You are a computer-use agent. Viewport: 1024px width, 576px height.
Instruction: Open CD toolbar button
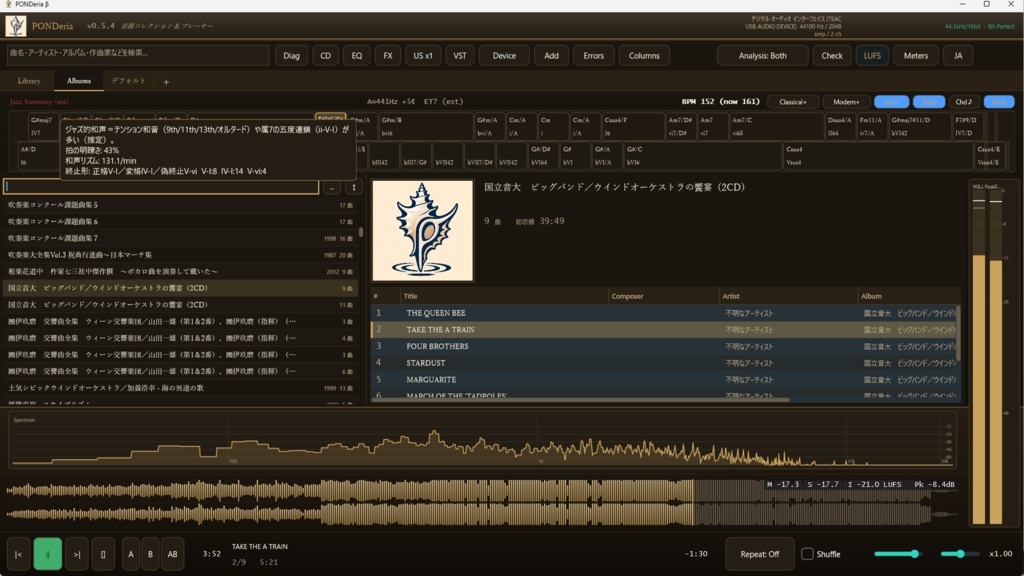click(325, 56)
